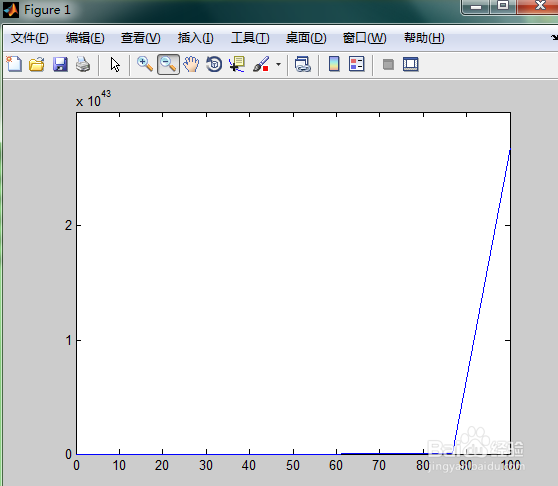Screen dimensions: 558x486
Task: Expand the 插入(I) menu
Action: (195, 38)
